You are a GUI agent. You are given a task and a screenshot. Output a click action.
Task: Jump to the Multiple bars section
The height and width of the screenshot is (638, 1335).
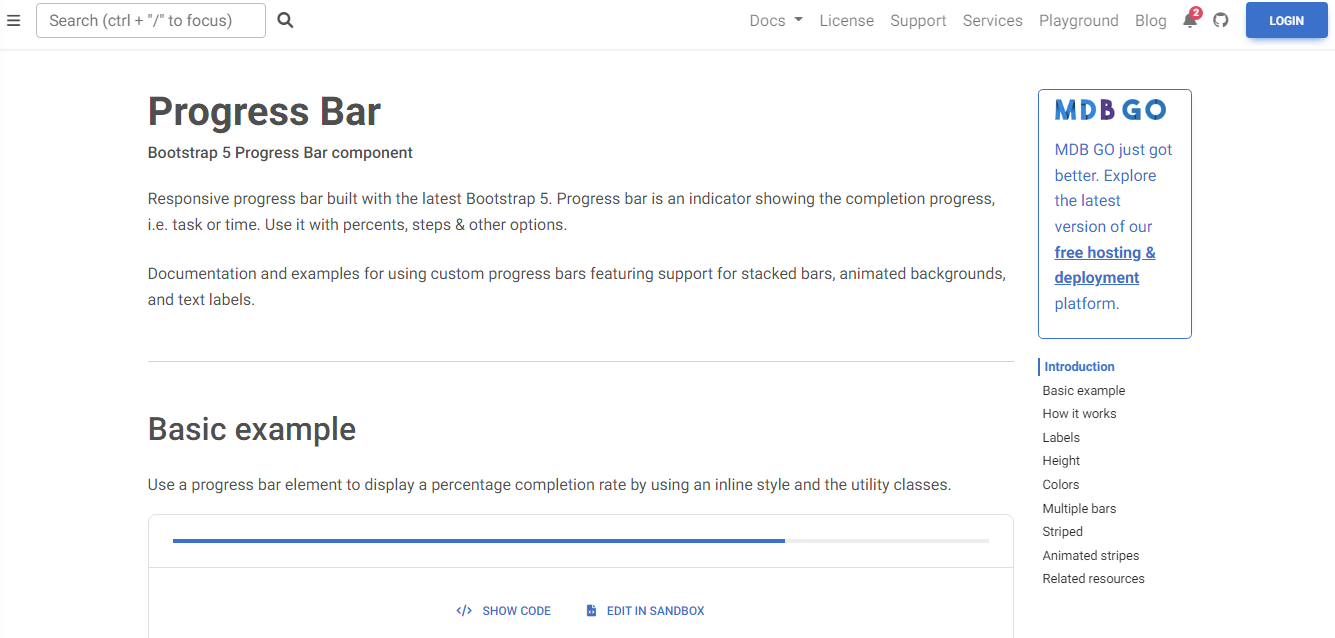click(x=1079, y=508)
